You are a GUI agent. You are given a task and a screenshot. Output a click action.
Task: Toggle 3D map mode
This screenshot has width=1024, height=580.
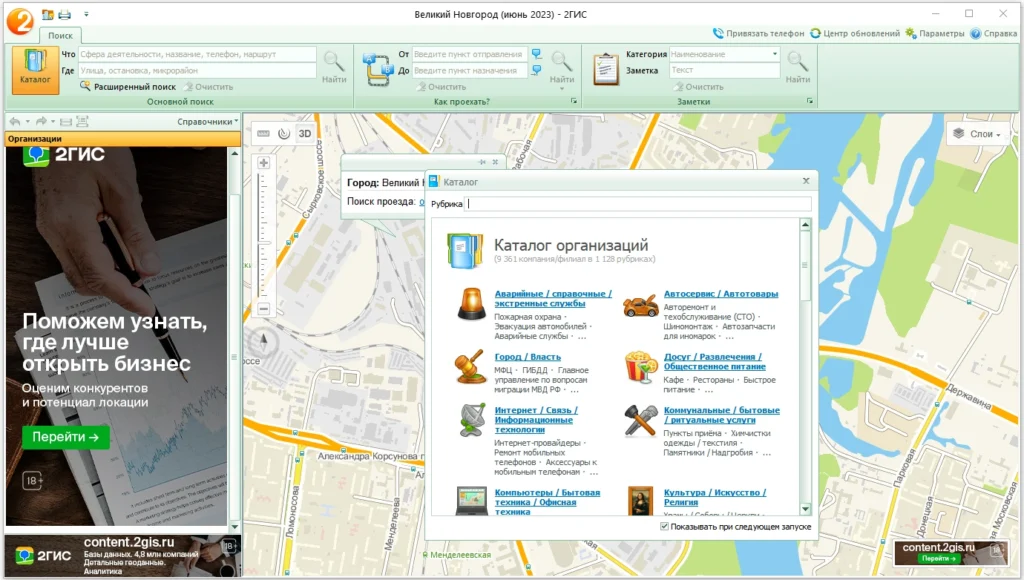[x=305, y=133]
